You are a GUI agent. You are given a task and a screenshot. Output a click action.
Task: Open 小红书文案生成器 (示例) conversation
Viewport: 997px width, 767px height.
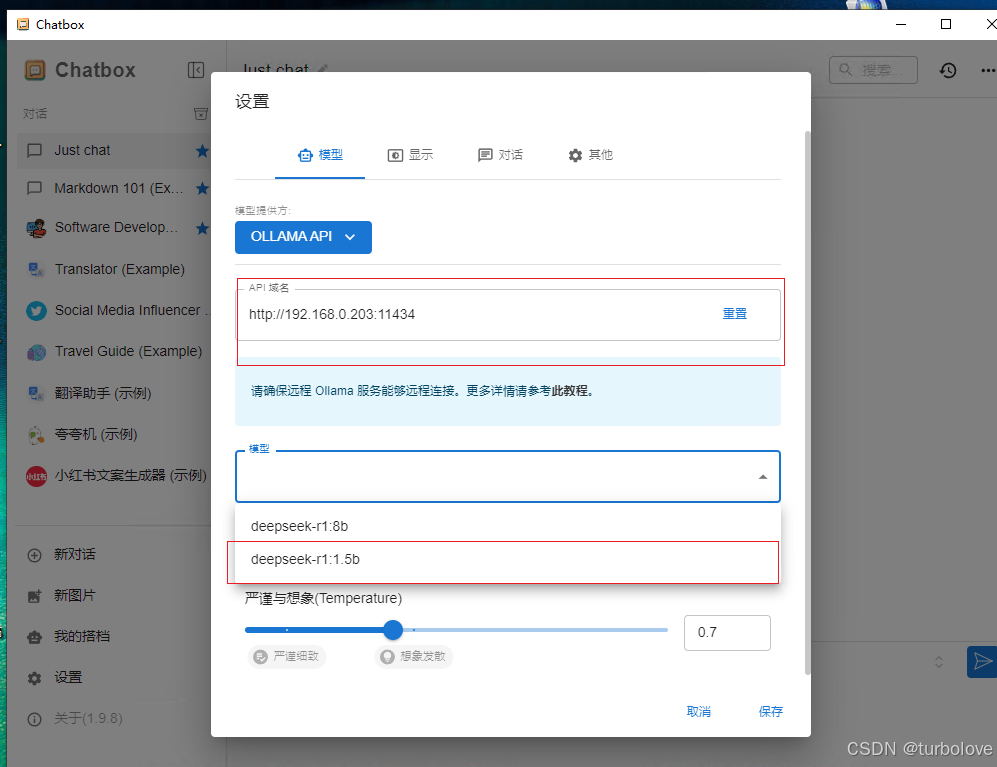[113, 476]
